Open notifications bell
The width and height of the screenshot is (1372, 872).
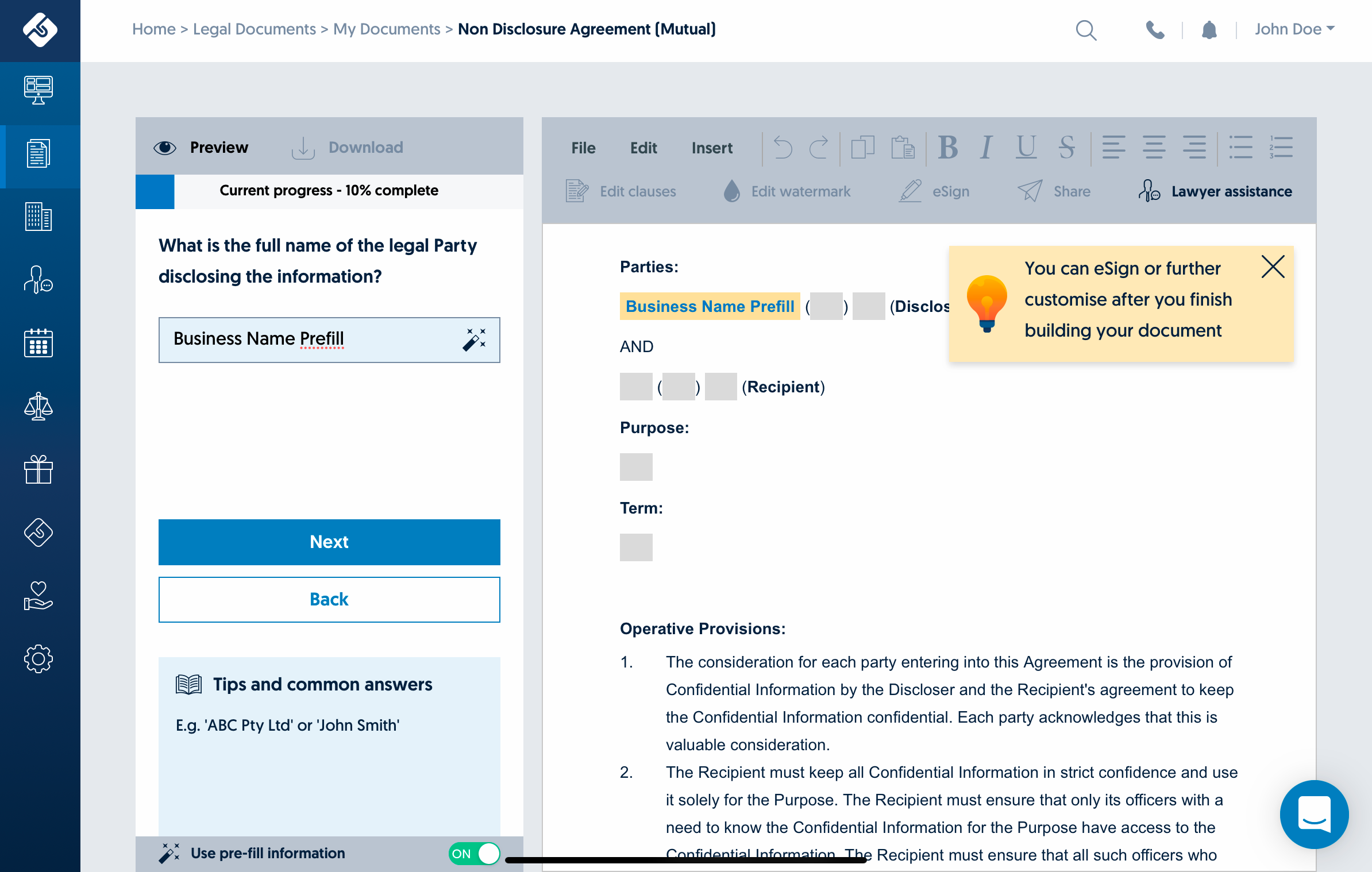[1209, 30]
